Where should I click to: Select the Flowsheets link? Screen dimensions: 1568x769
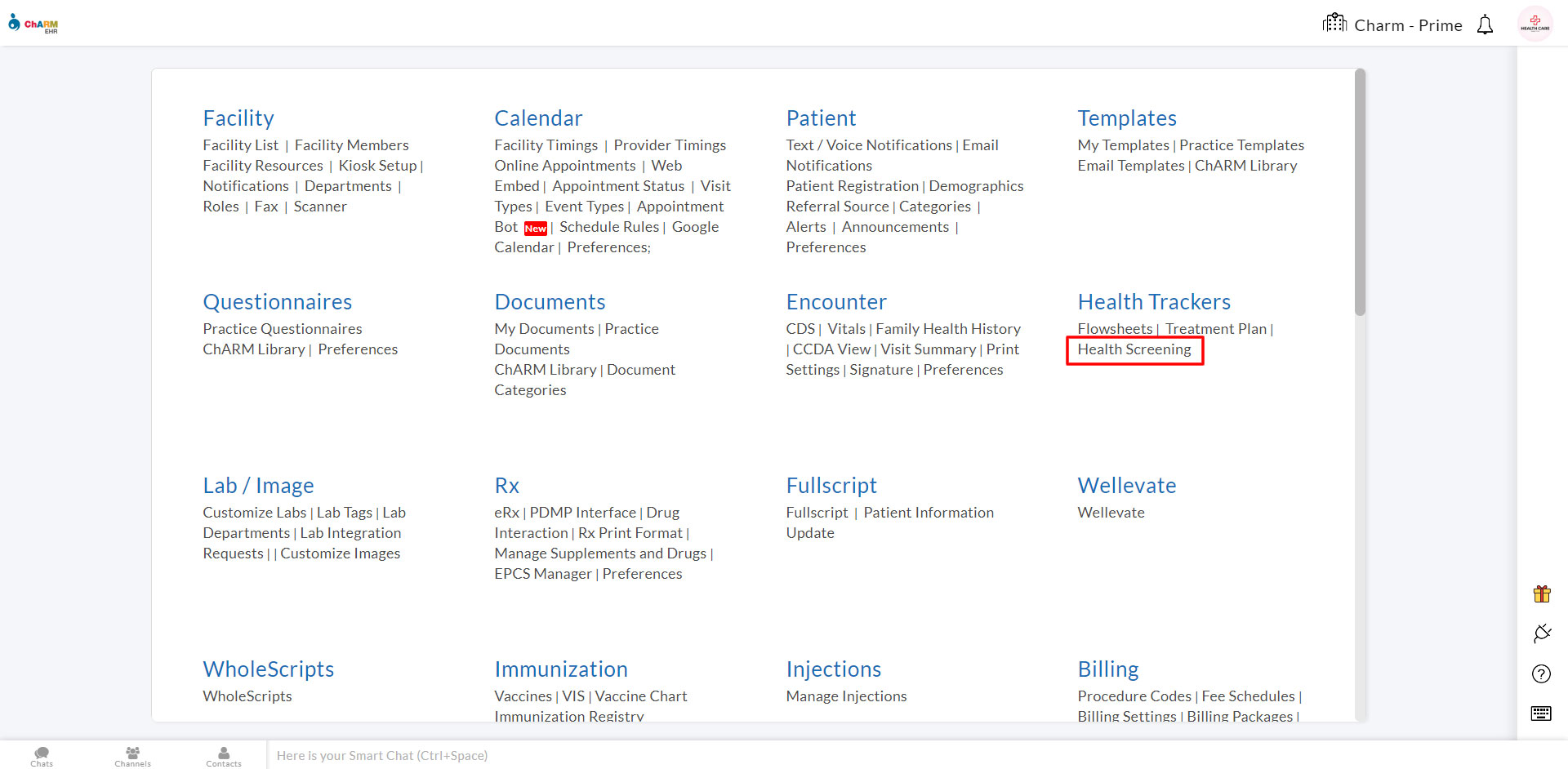tap(1115, 329)
